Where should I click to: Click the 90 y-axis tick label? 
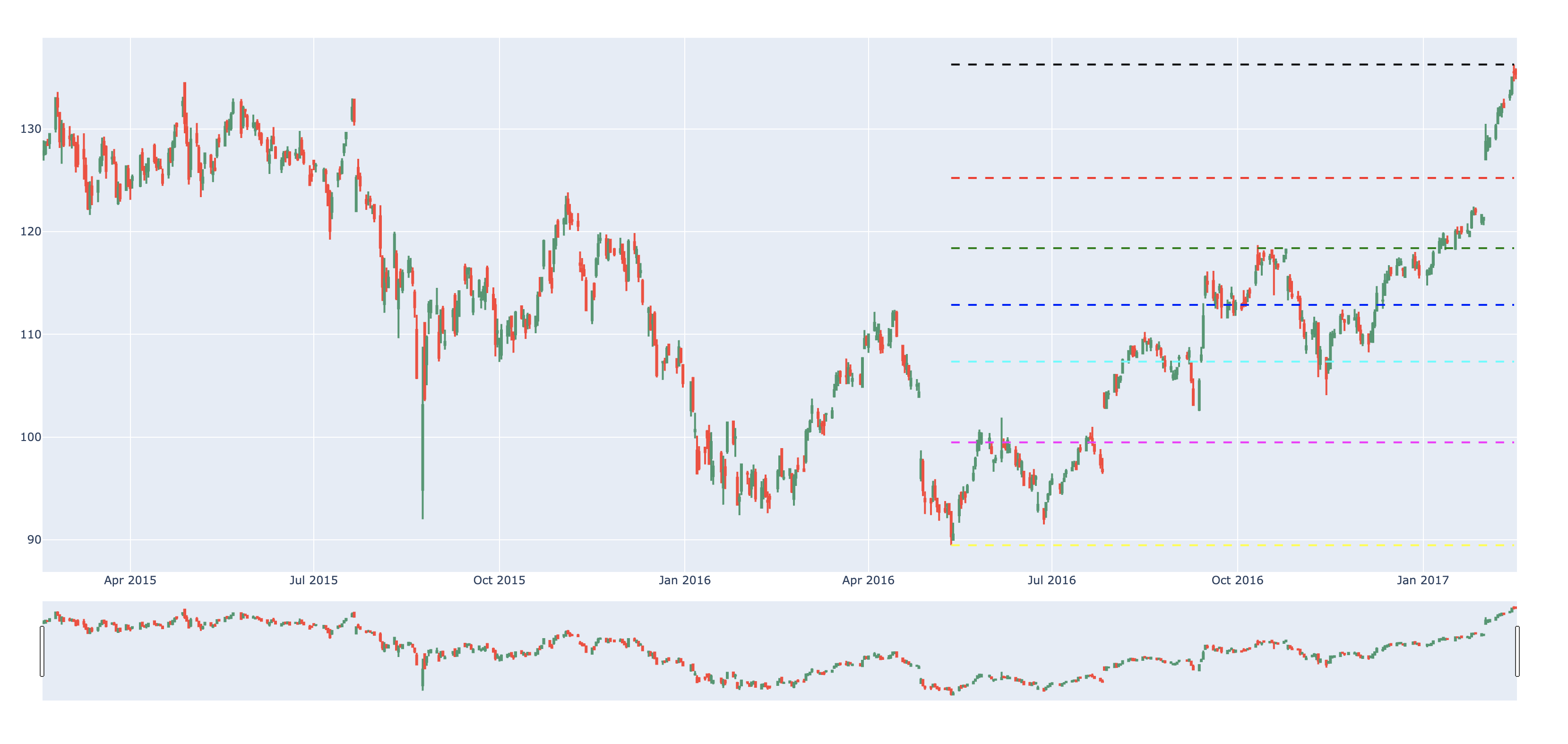coord(34,539)
